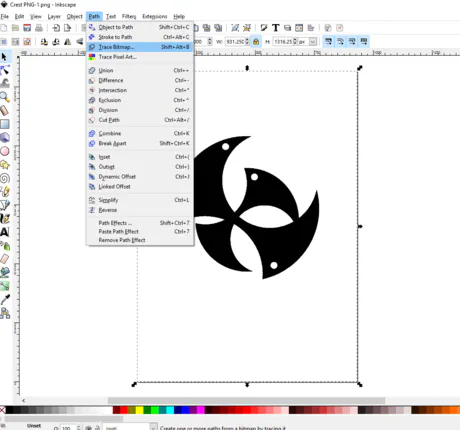Adjust the Height field spinner arrows
Image resolution: width=460 pixels, height=430 pixels.
pos(295,42)
